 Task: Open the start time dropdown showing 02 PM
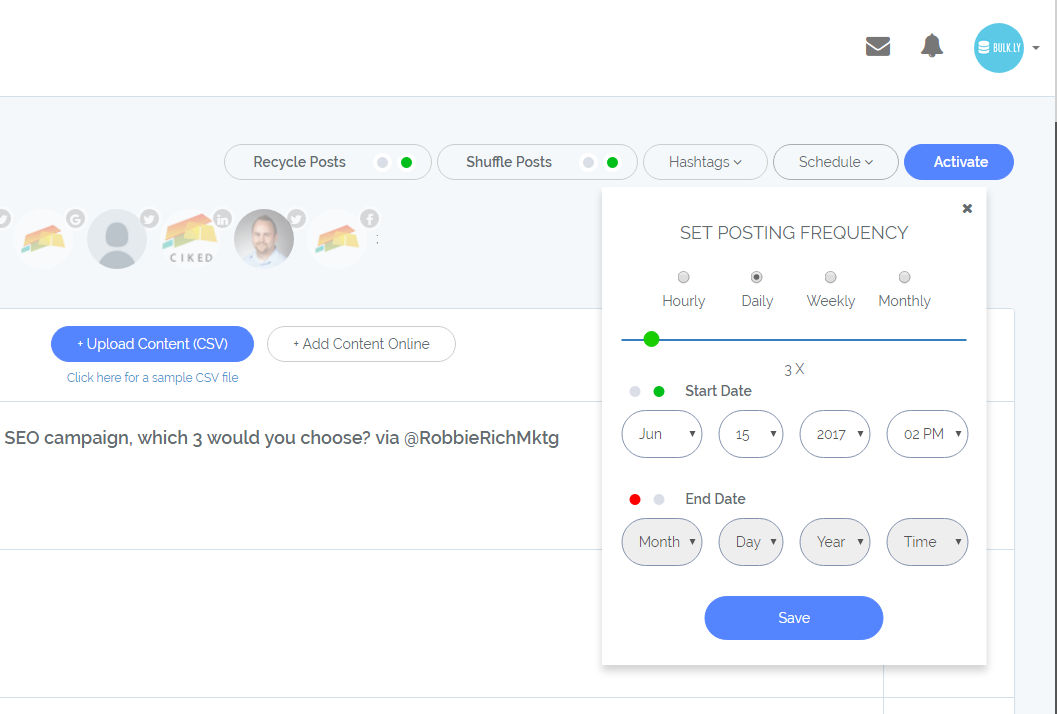tap(927, 434)
